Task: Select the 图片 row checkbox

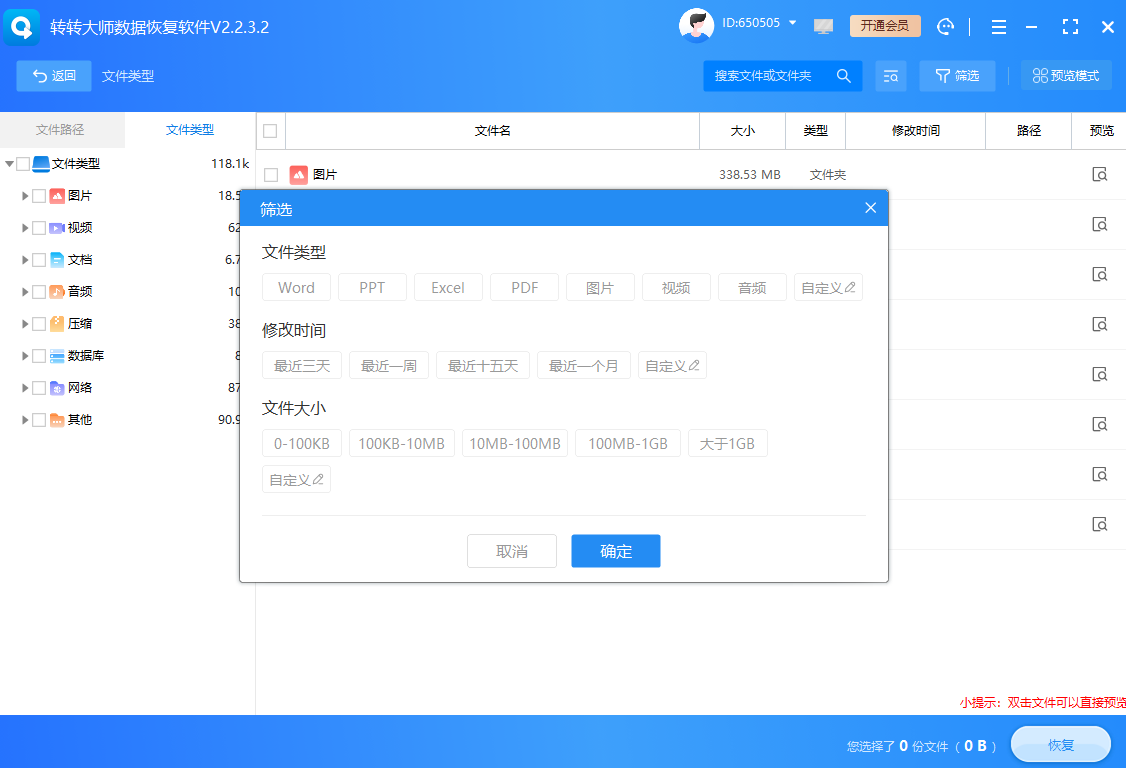Action: pos(270,174)
